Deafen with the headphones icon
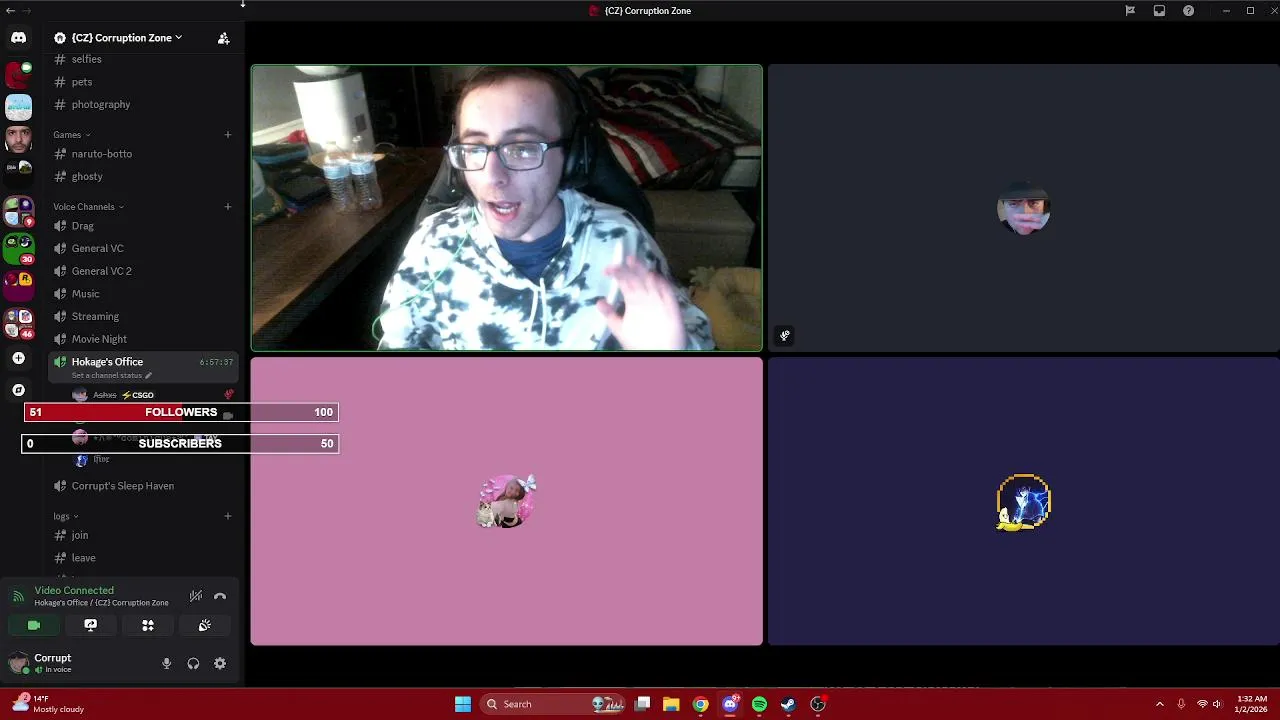The image size is (1280, 720). (193, 663)
